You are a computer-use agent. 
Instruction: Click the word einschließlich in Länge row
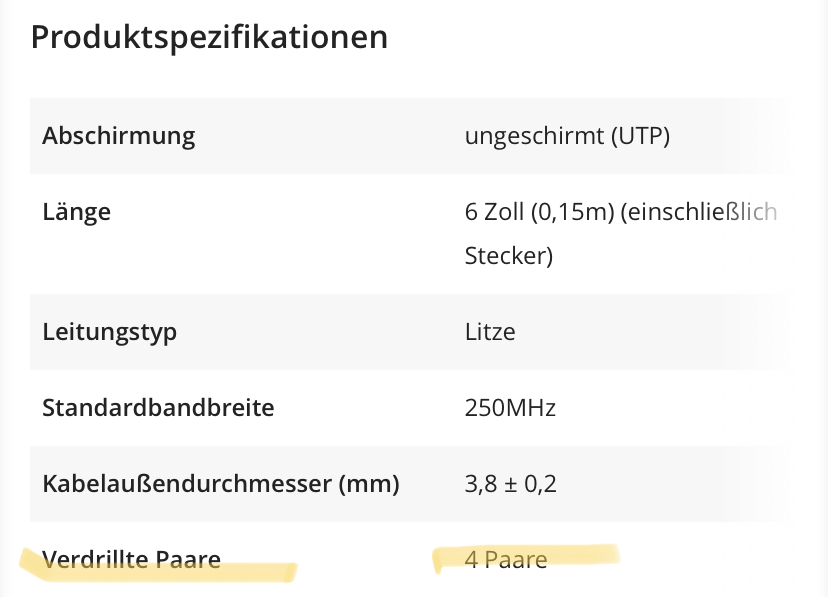tap(698, 212)
